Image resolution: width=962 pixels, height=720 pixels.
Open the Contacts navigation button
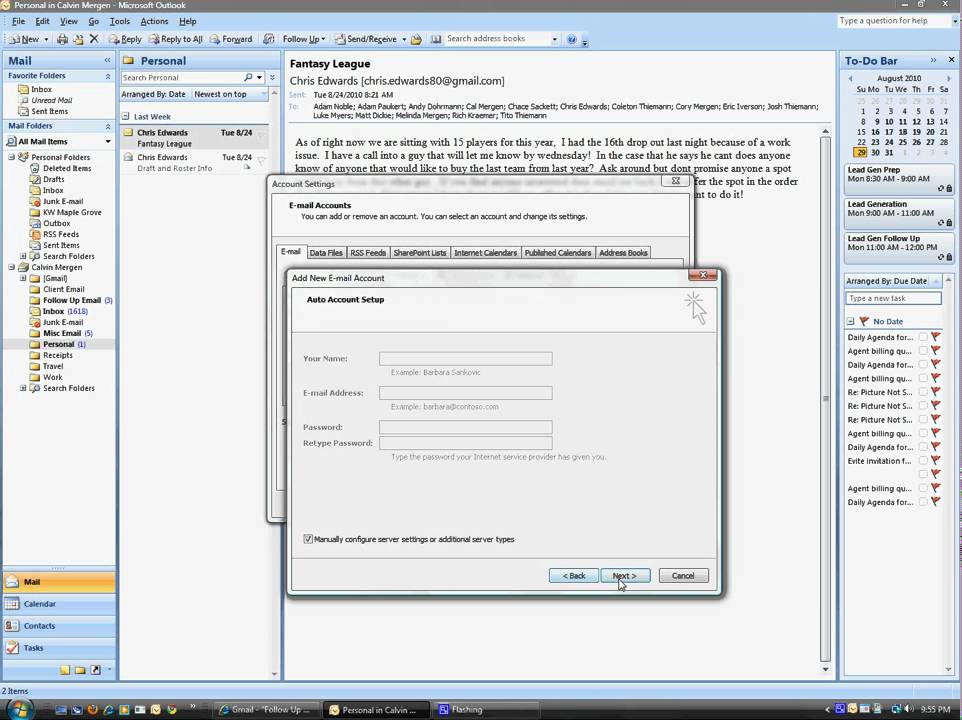tap(59, 626)
